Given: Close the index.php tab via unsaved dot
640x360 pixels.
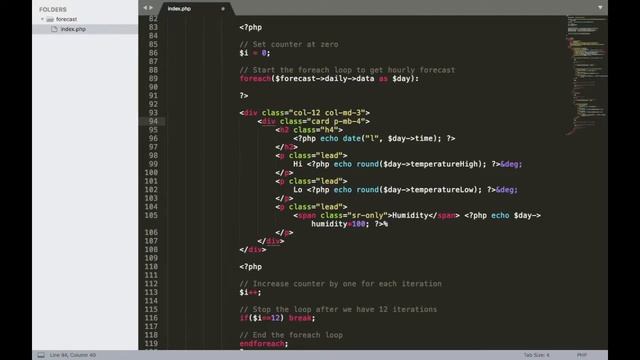Looking at the screenshot, I should tap(223, 9).
